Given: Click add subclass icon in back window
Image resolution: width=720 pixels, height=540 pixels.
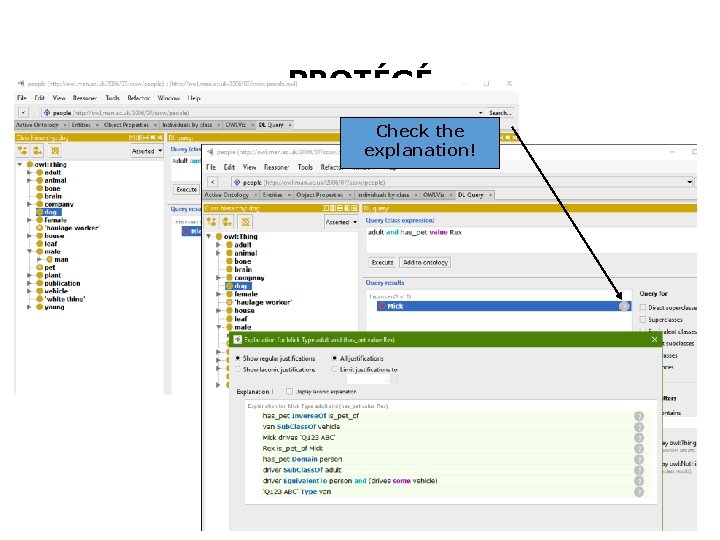Looking at the screenshot, I should (x=22, y=151).
